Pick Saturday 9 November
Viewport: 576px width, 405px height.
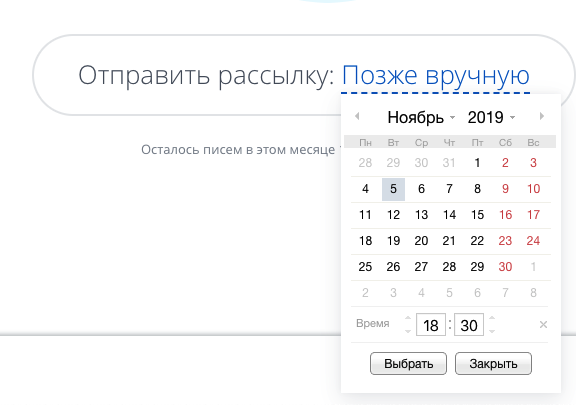click(x=505, y=189)
